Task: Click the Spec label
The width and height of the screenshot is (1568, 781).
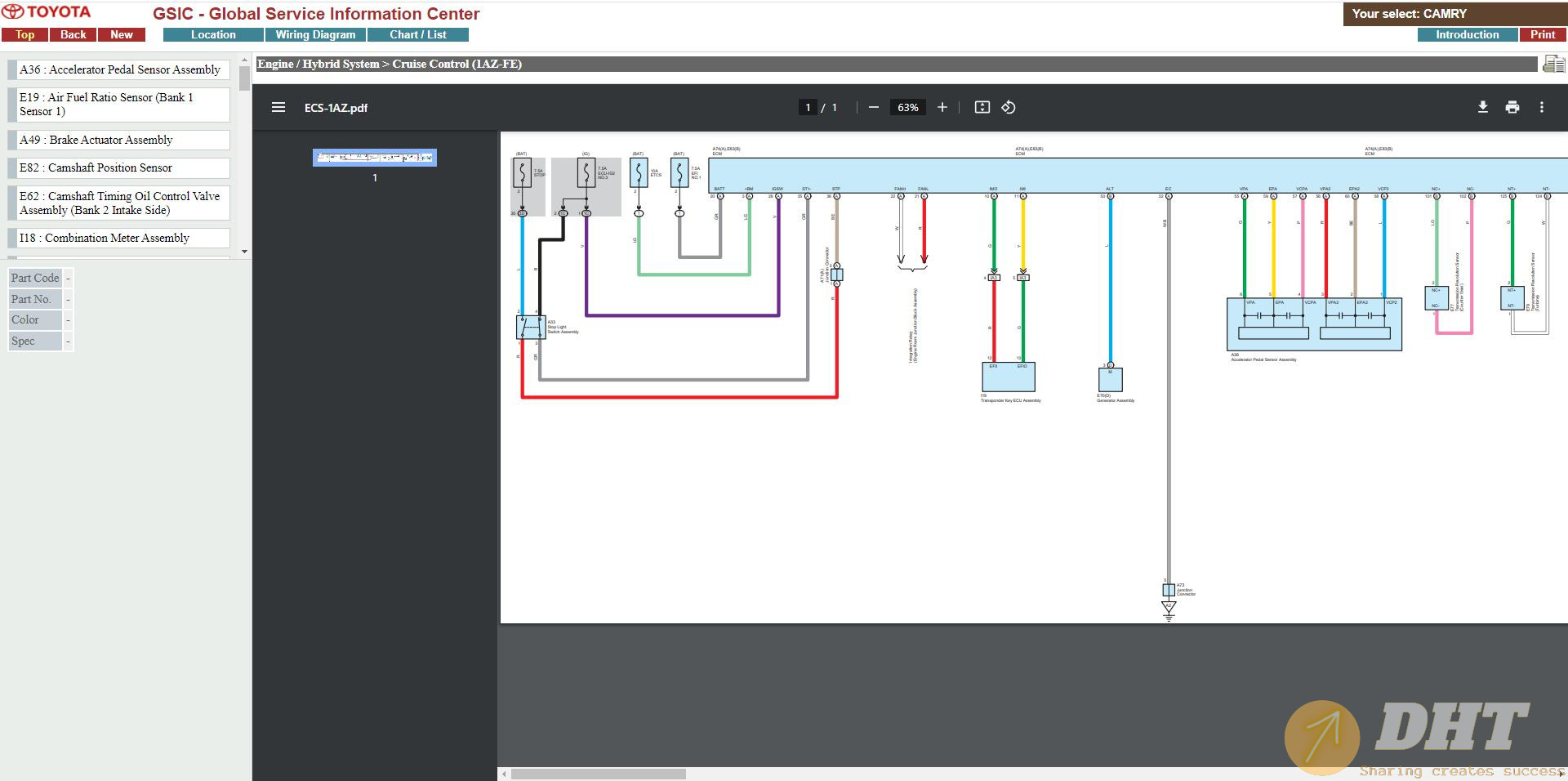Action: pyautogui.click(x=35, y=341)
